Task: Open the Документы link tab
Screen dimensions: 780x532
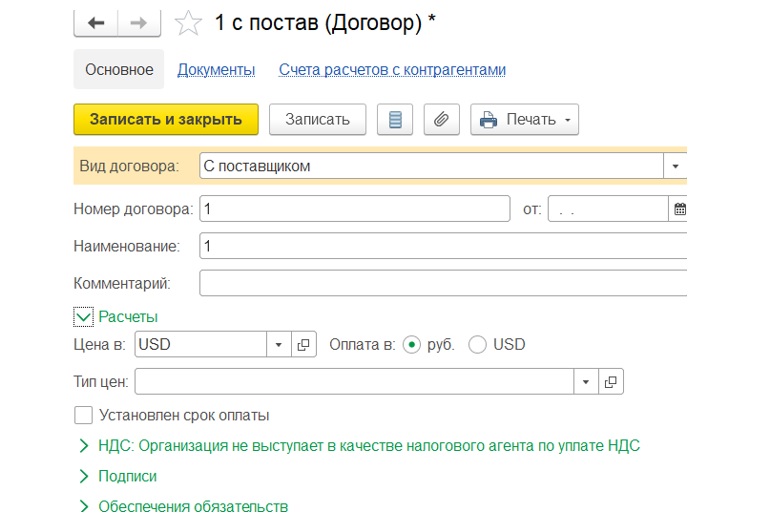Action: point(216,70)
